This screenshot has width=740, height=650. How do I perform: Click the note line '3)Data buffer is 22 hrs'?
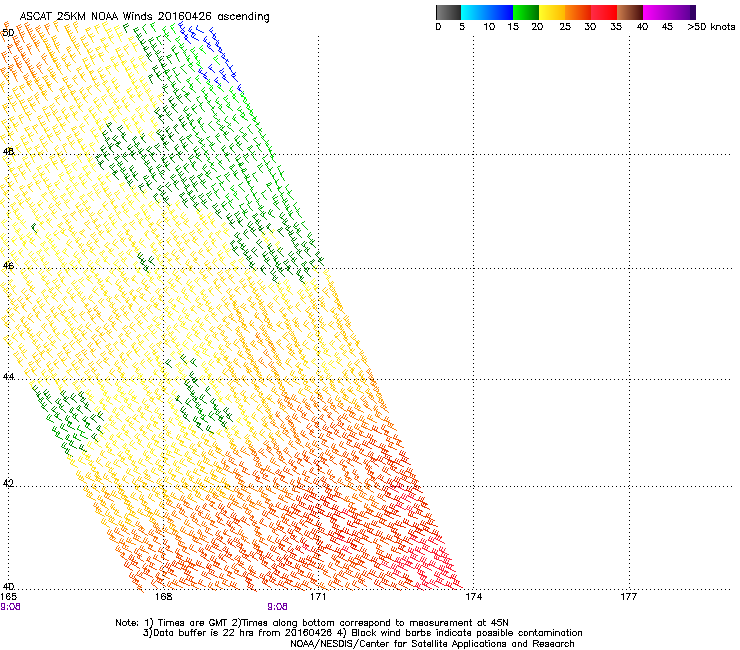coord(362,633)
